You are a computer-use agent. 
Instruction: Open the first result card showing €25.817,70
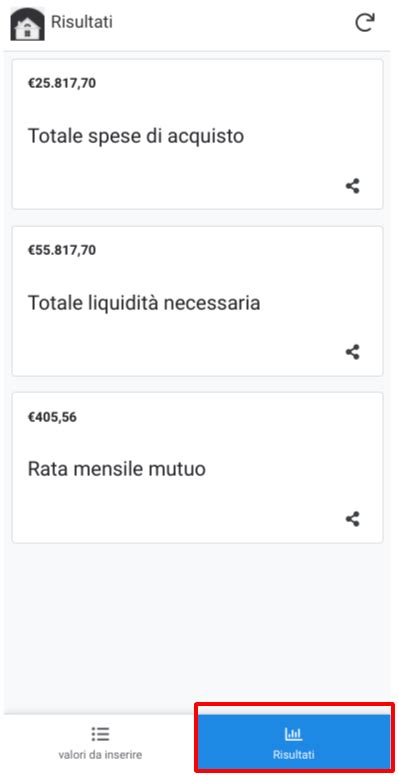(x=198, y=134)
